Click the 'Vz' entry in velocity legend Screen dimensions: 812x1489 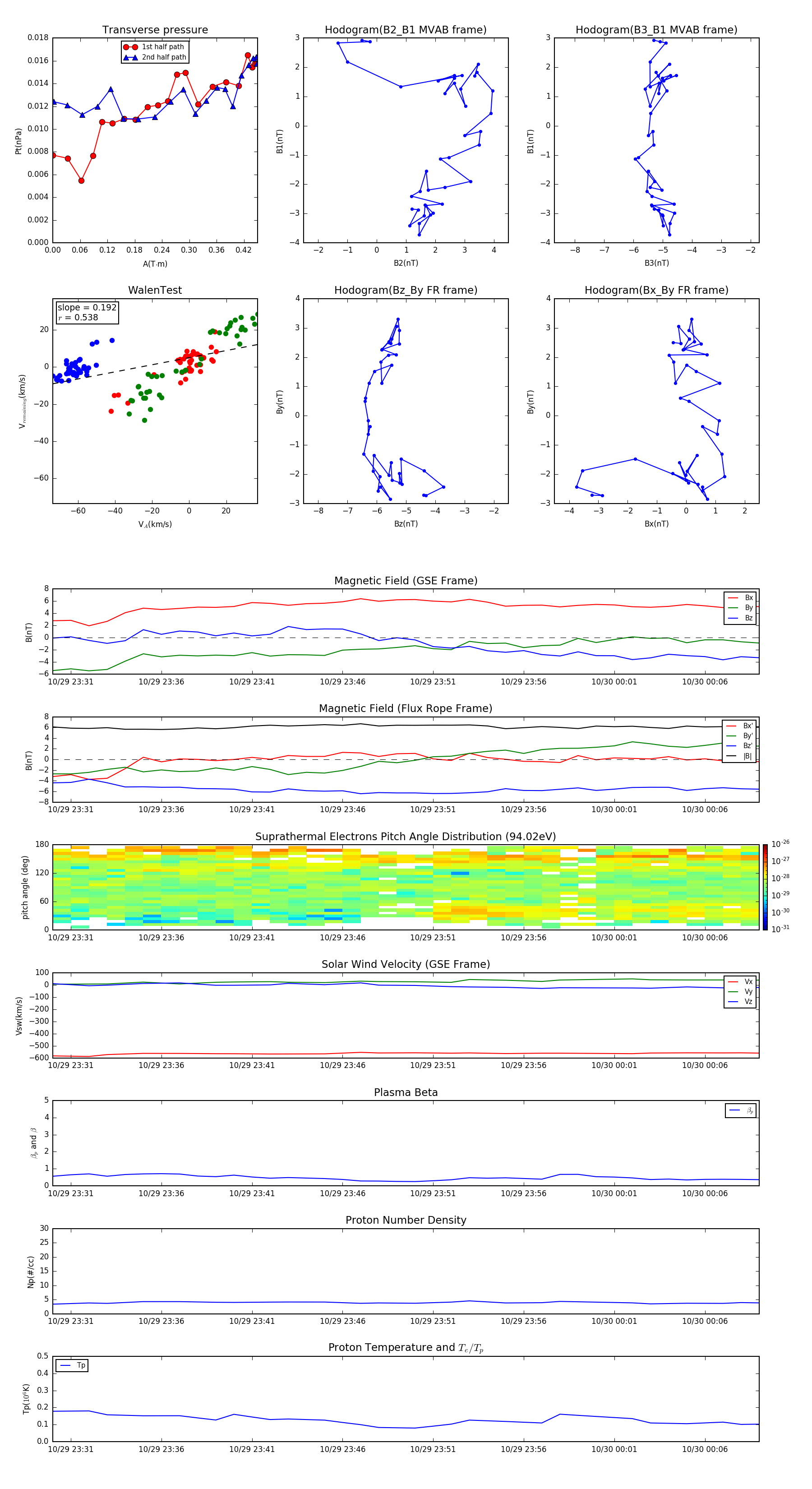click(x=740, y=1002)
